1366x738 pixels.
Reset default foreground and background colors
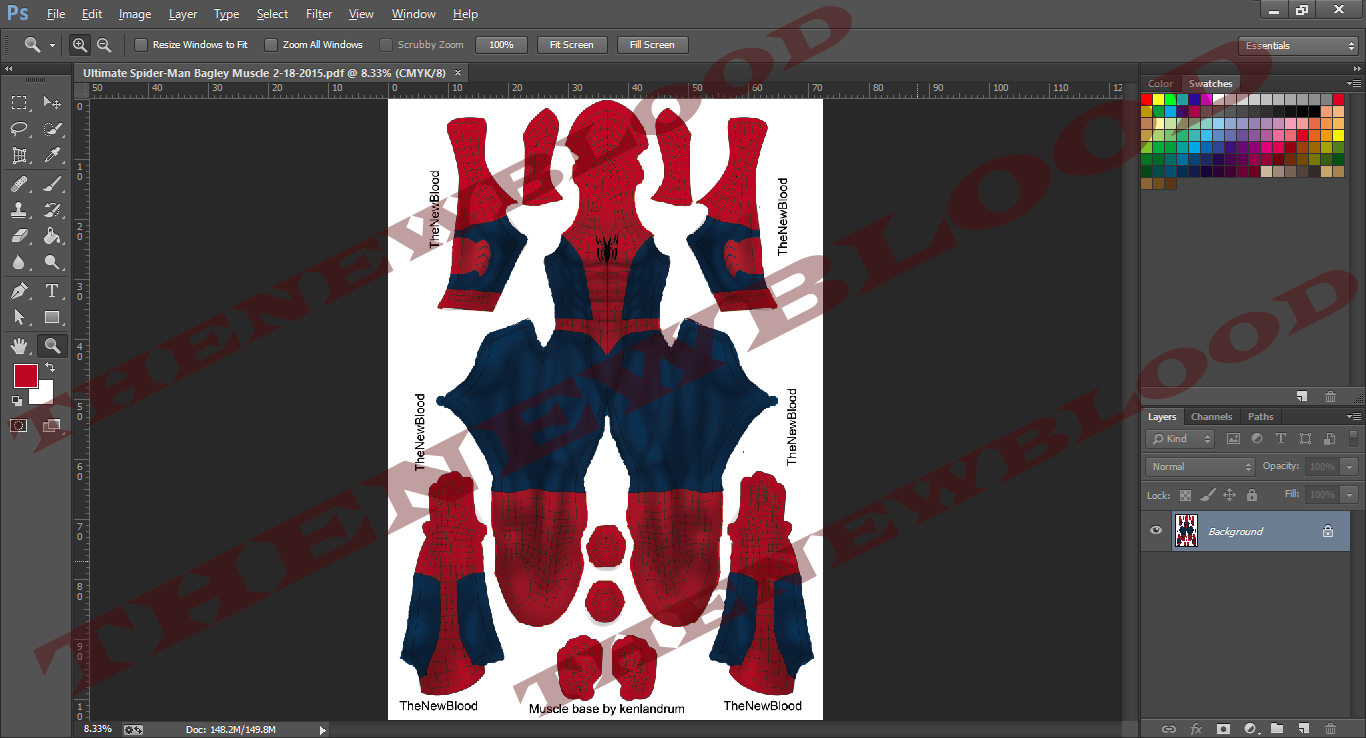click(x=17, y=401)
